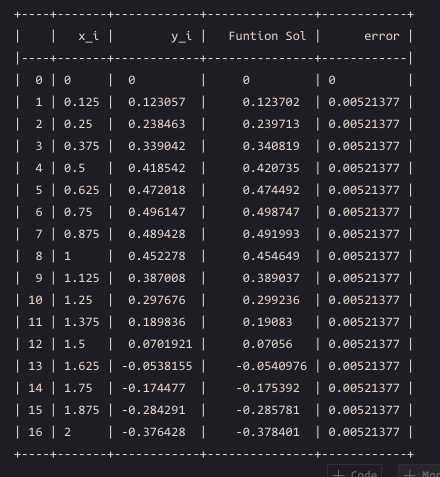Select y_i value 0.387008
The width and height of the screenshot is (440, 477).
coord(157,278)
